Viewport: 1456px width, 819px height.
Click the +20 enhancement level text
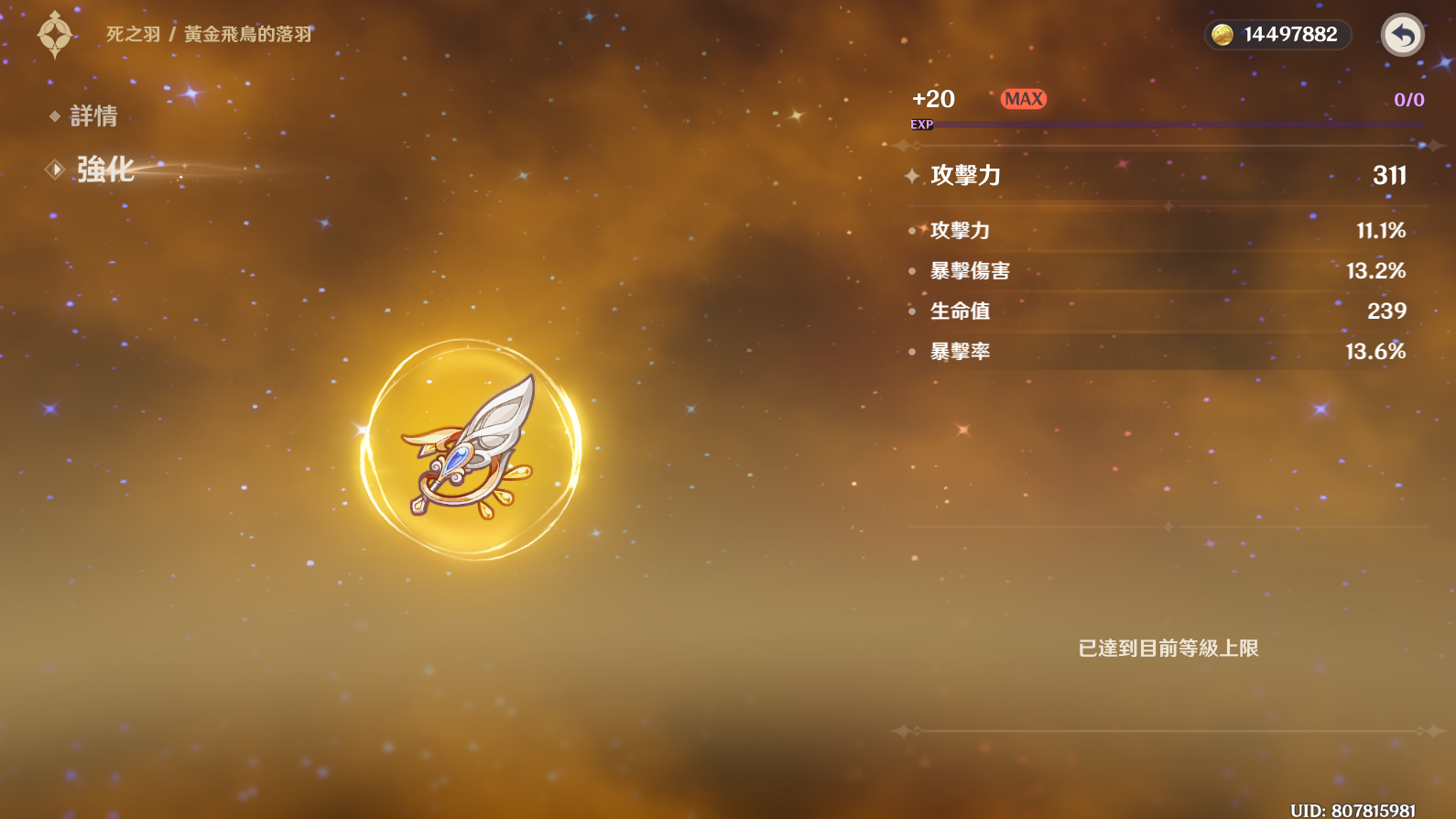click(933, 99)
